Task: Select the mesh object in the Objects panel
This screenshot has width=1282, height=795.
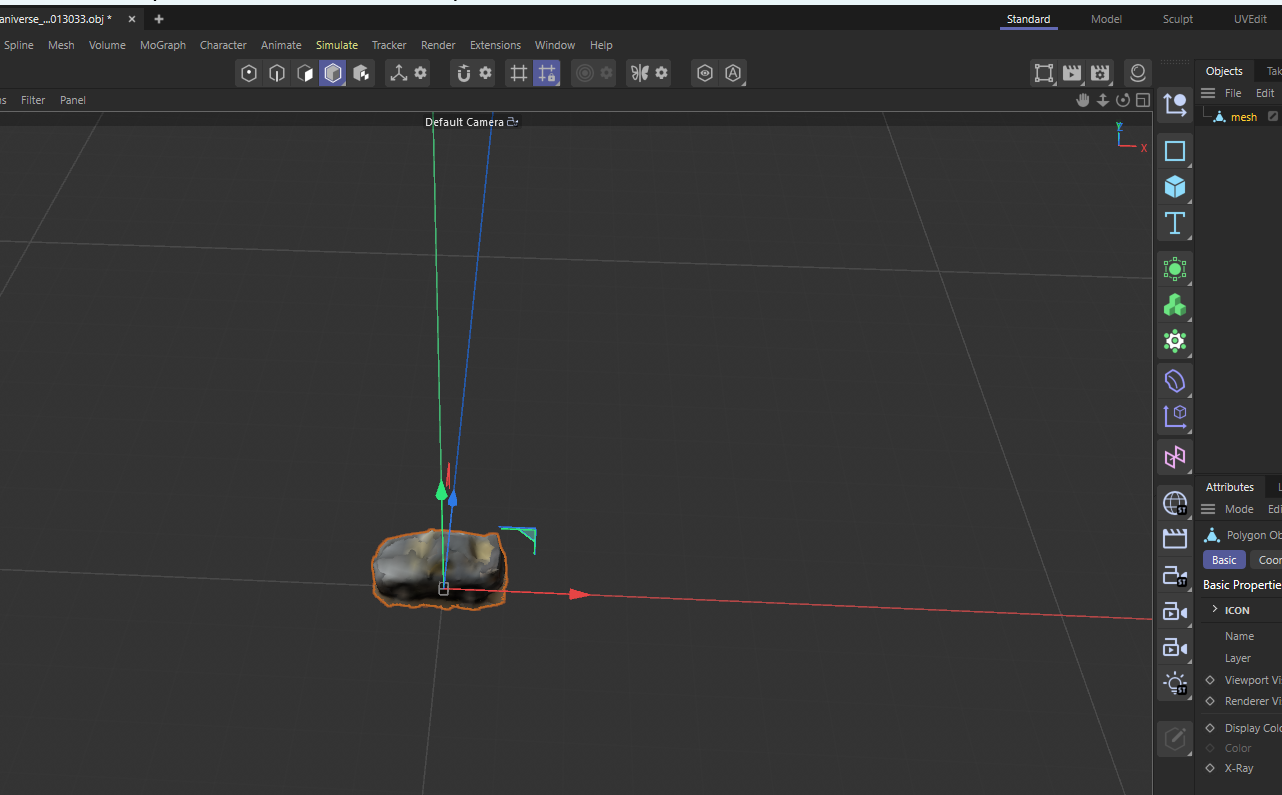Action: pyautogui.click(x=1243, y=116)
